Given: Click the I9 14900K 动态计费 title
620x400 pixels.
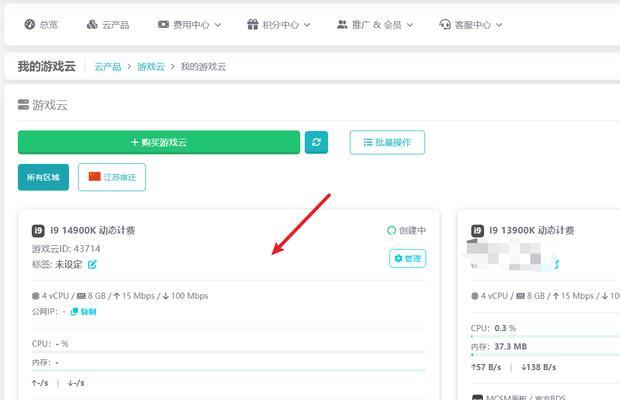Looking at the screenshot, I should click(x=93, y=230).
